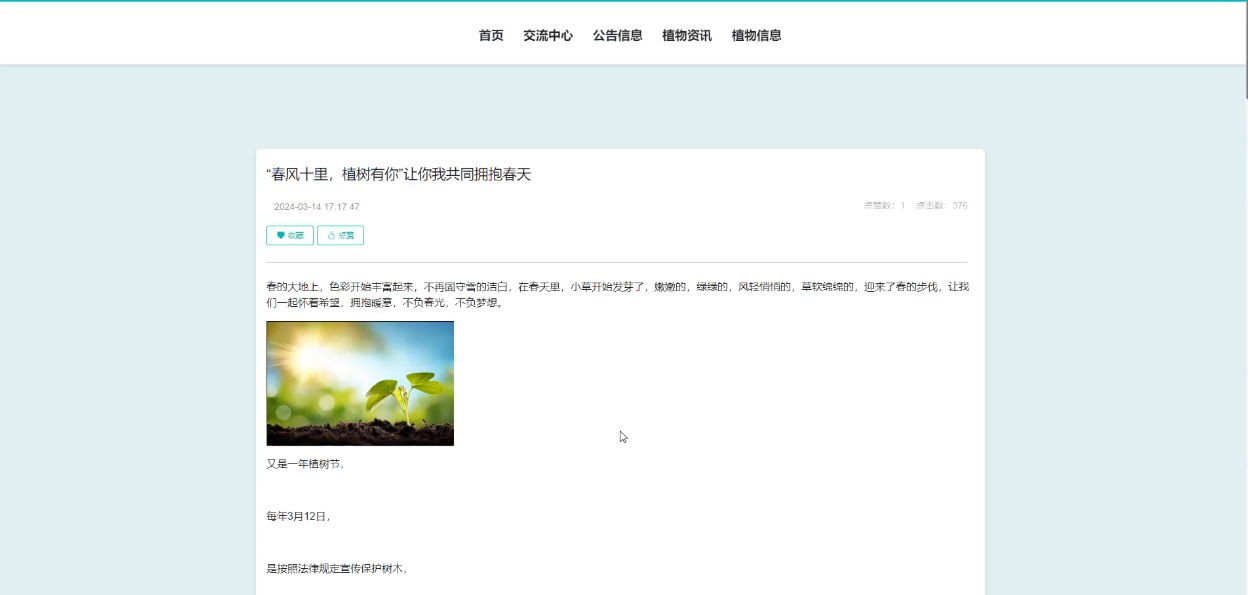Click the 点击数: 376 counter
The image size is (1248, 595).
click(942, 206)
